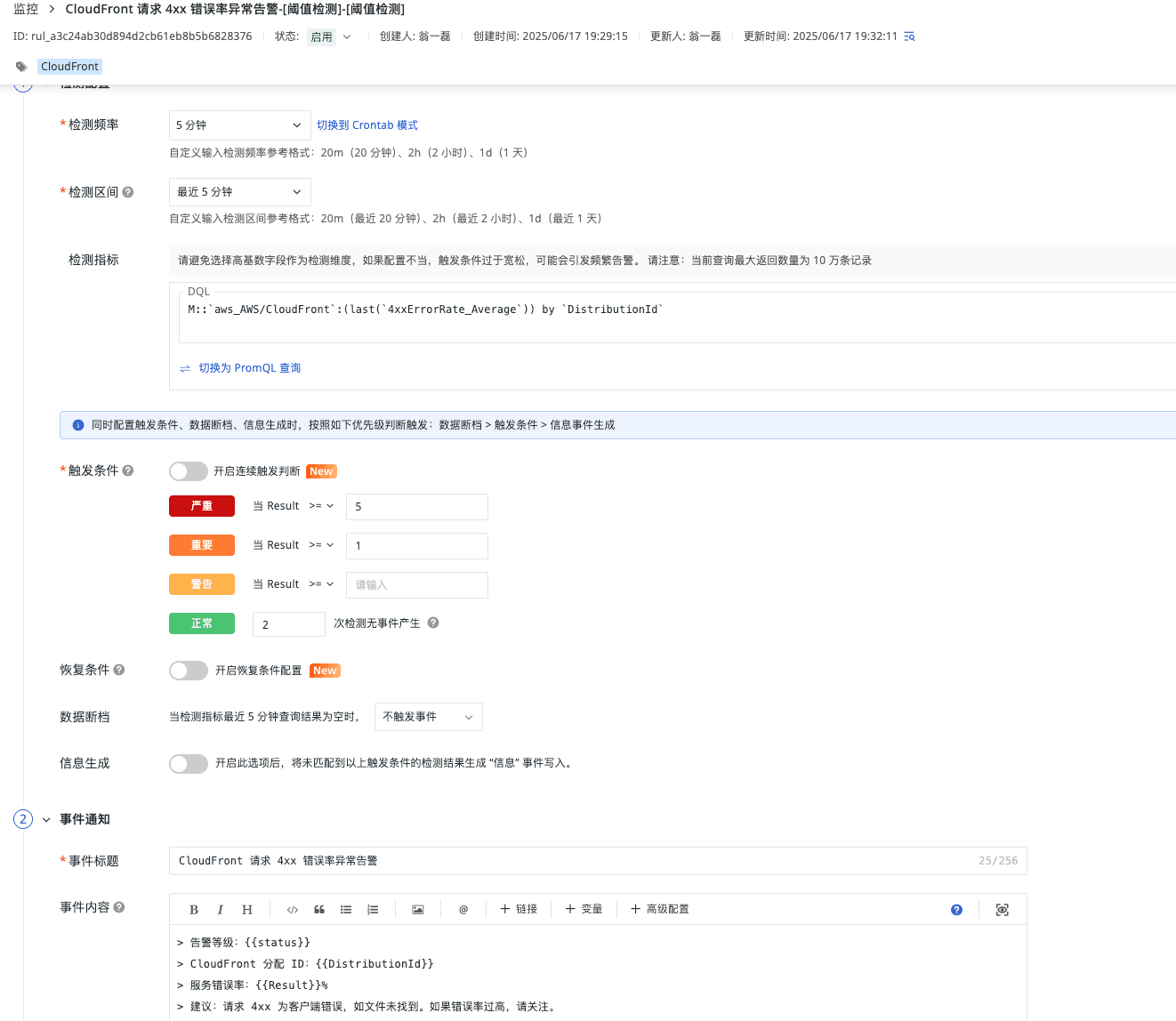Viewport: 1176px width, 1021px height.
Task: Click the @ mention icon
Action: pos(463,909)
